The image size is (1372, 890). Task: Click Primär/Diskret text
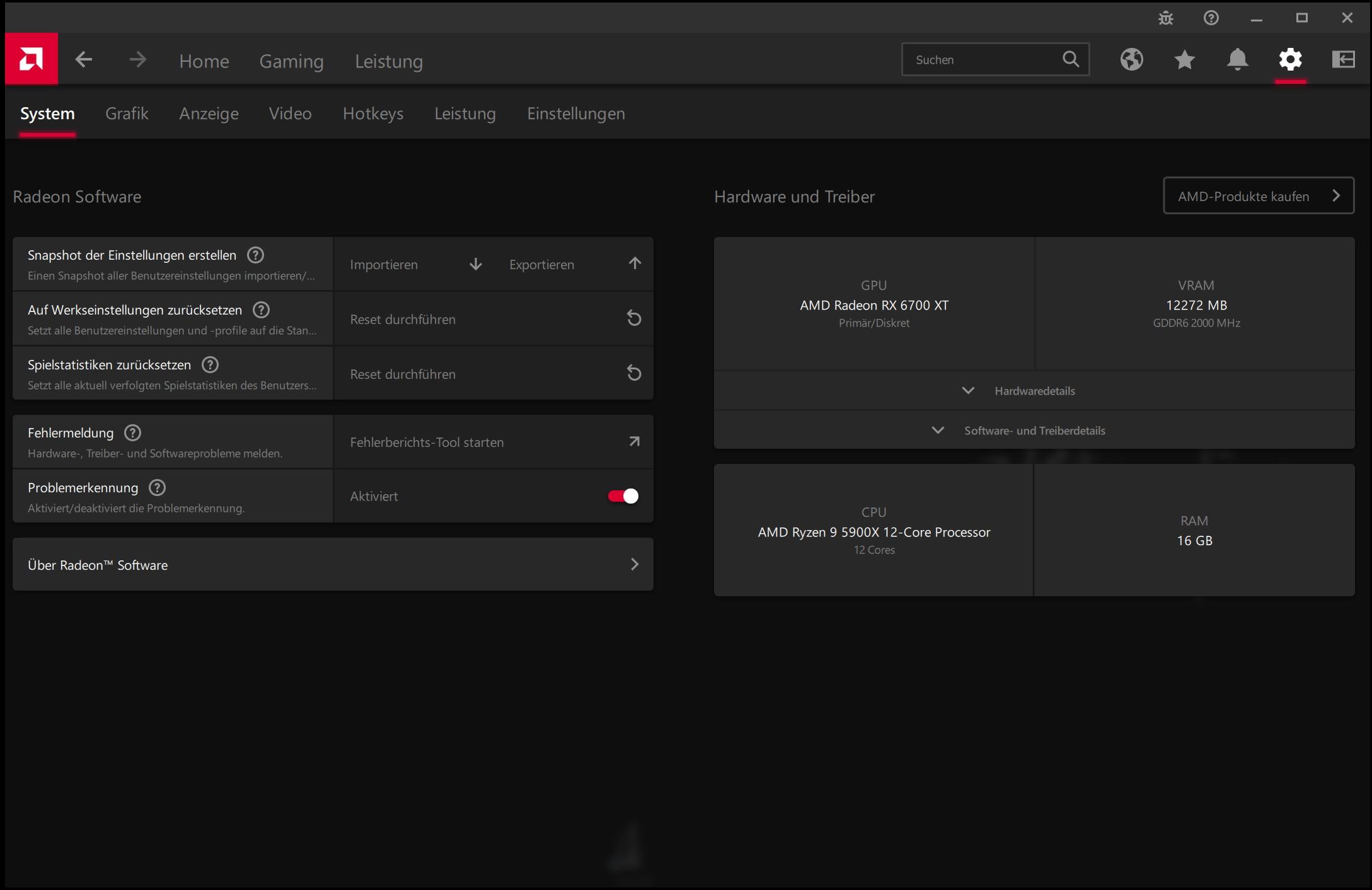coord(874,323)
